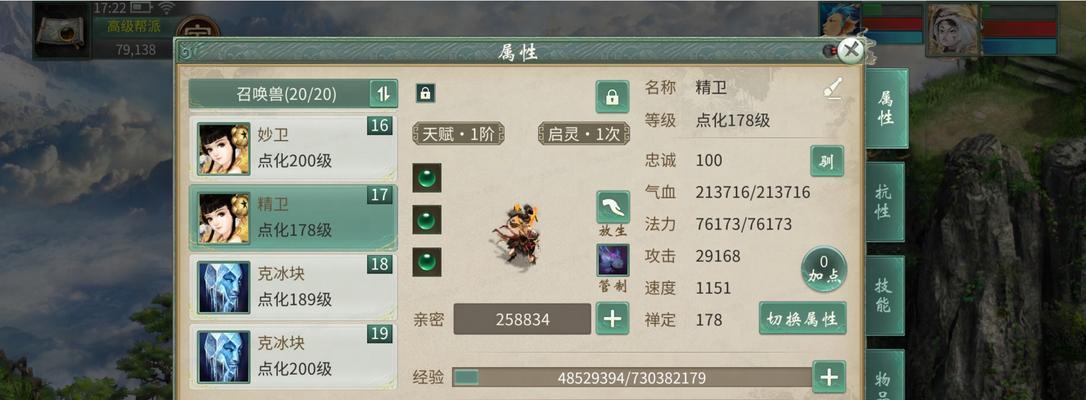Screen dimensions: 1086x400
Task: Open the map scroll icon at top-left
Action: click(x=61, y=30)
